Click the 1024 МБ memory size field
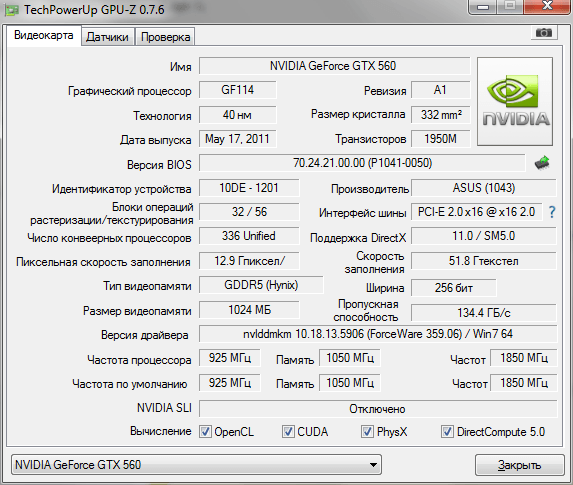This screenshot has height=485, width=573. [249, 310]
